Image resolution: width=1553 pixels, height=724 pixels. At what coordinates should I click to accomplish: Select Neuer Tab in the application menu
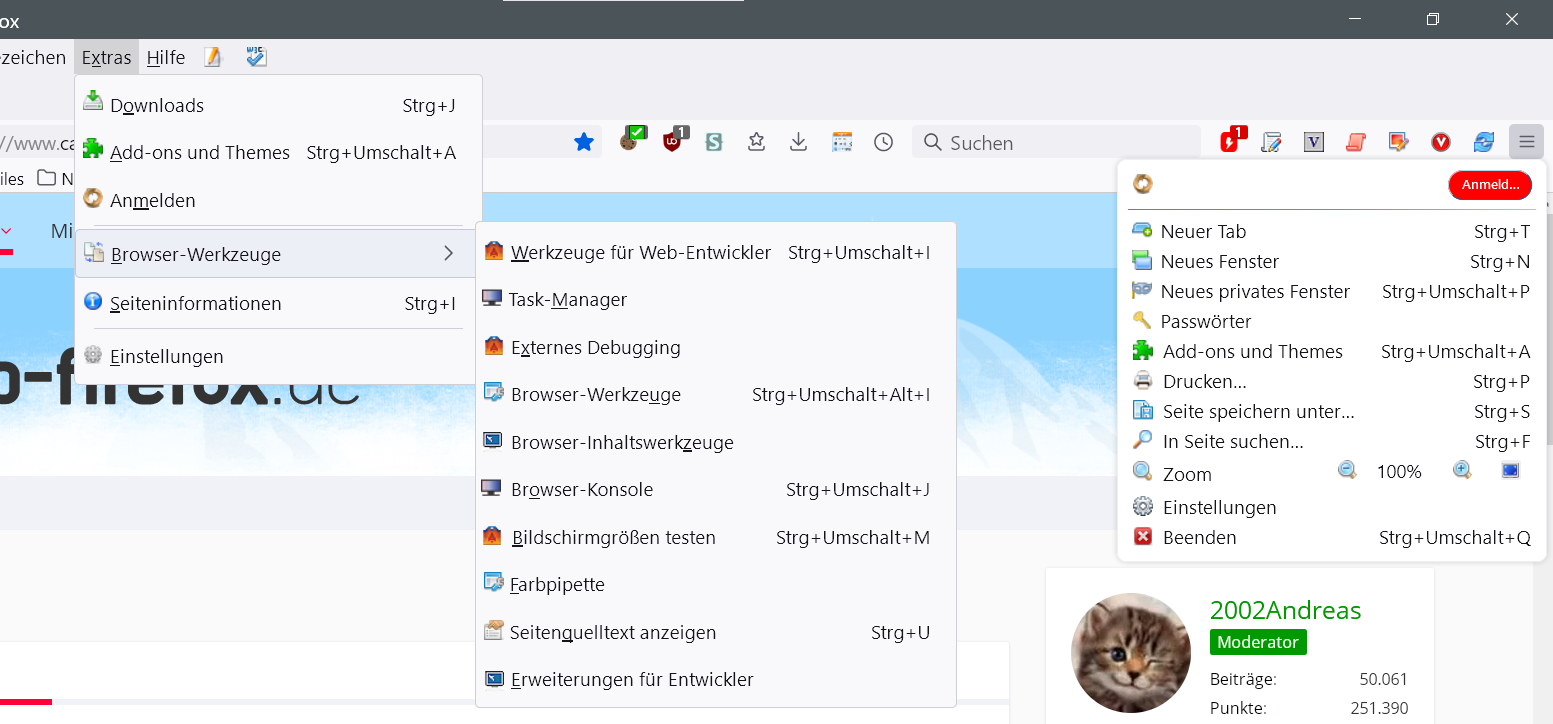1331,231
